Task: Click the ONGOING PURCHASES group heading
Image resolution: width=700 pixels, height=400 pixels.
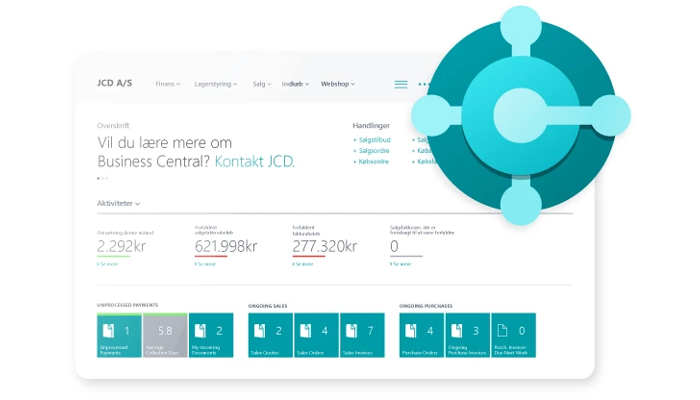Action: [x=426, y=306]
